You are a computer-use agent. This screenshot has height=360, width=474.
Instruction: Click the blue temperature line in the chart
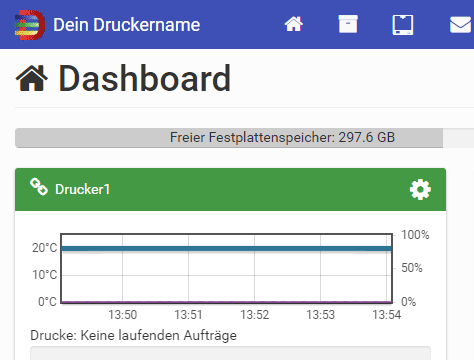point(226,248)
